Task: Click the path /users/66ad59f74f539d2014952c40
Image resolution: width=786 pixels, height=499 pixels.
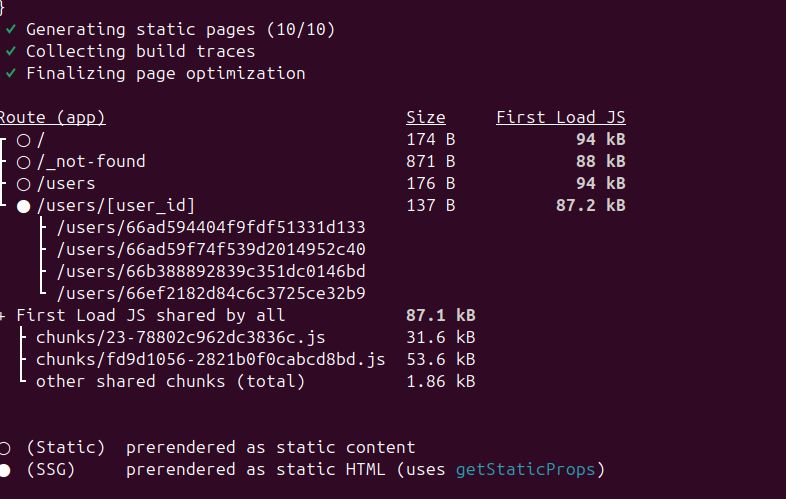Action: coord(211,250)
